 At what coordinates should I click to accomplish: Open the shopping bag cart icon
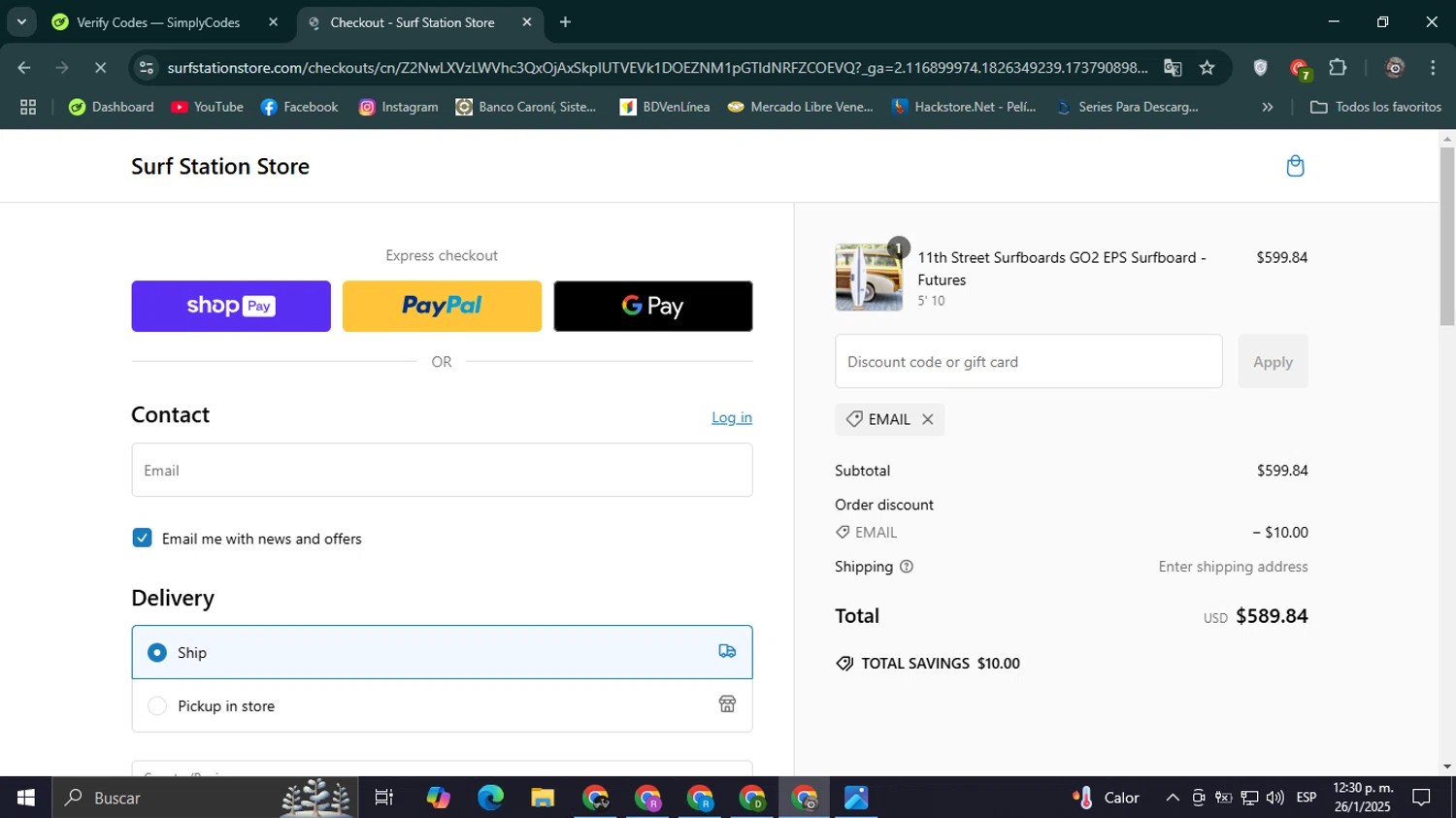click(x=1295, y=166)
